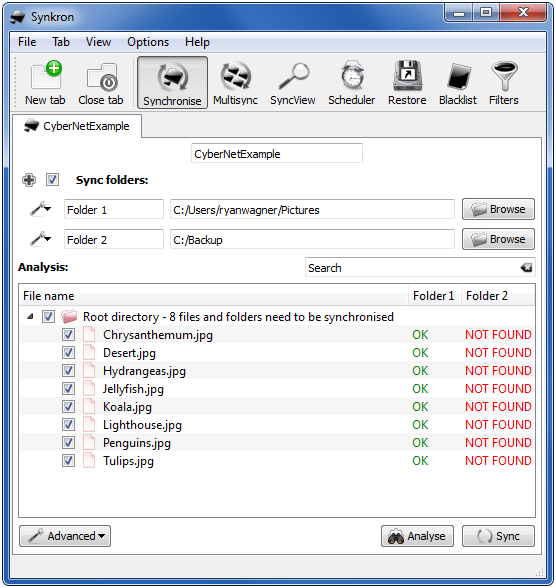Uncheck the Sync folders checkbox
The image size is (556, 588).
pos(52,180)
